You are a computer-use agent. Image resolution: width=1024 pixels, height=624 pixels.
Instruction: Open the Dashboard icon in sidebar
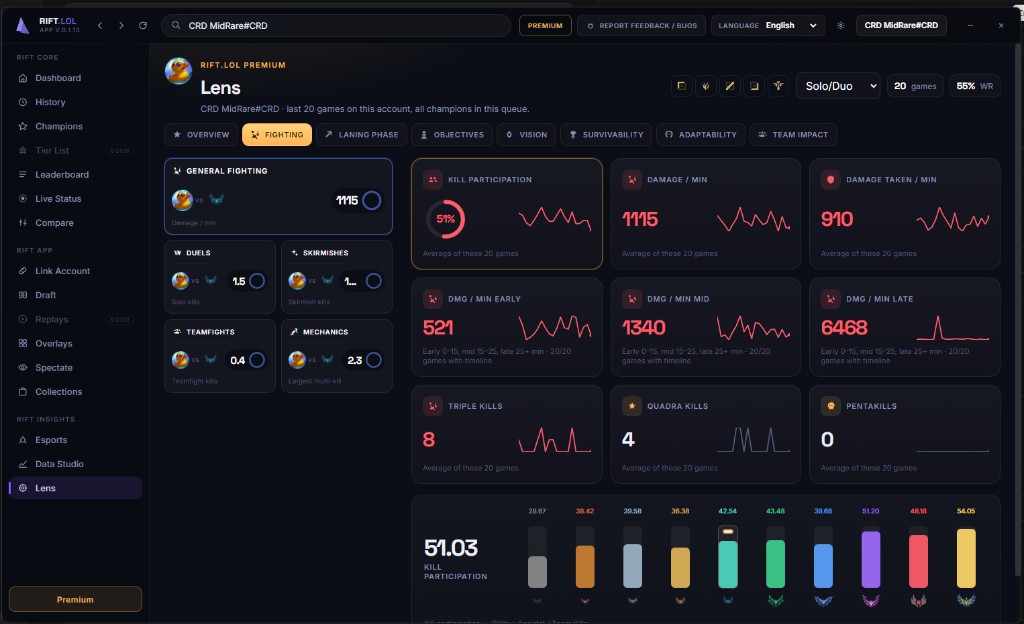(x=23, y=78)
